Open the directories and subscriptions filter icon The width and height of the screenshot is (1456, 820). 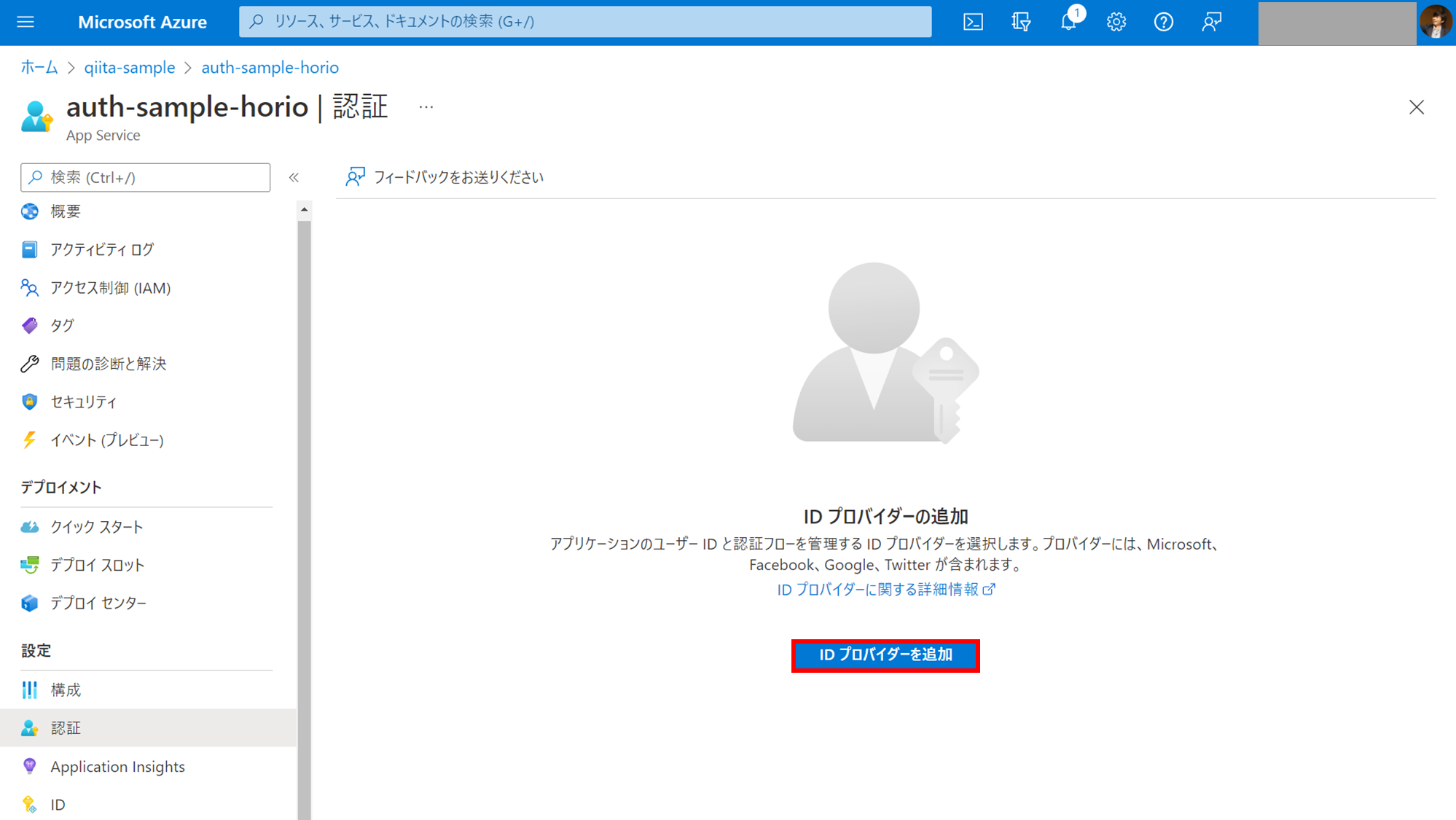[1021, 22]
